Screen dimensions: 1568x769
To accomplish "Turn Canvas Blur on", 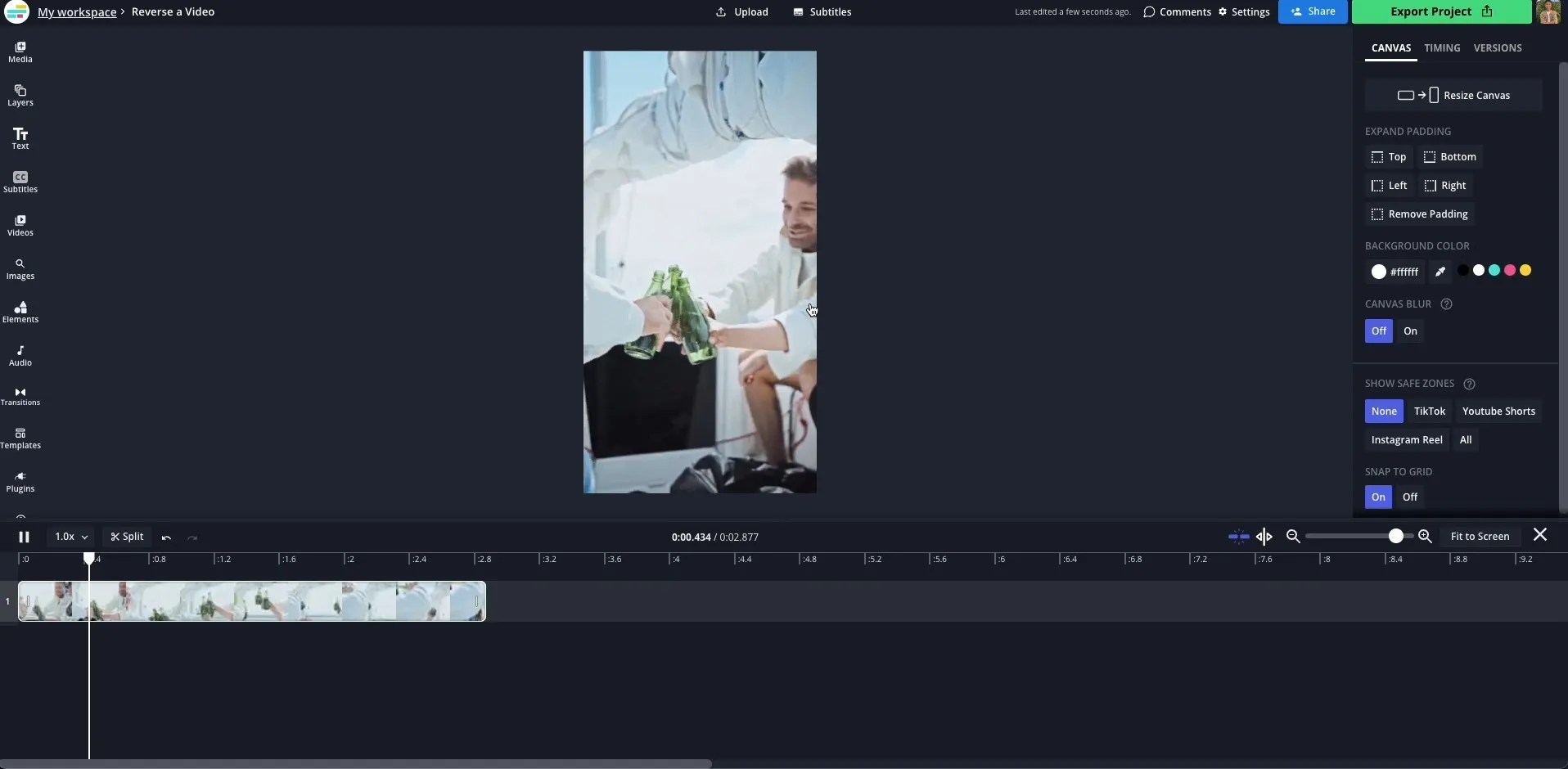I will click(1409, 331).
